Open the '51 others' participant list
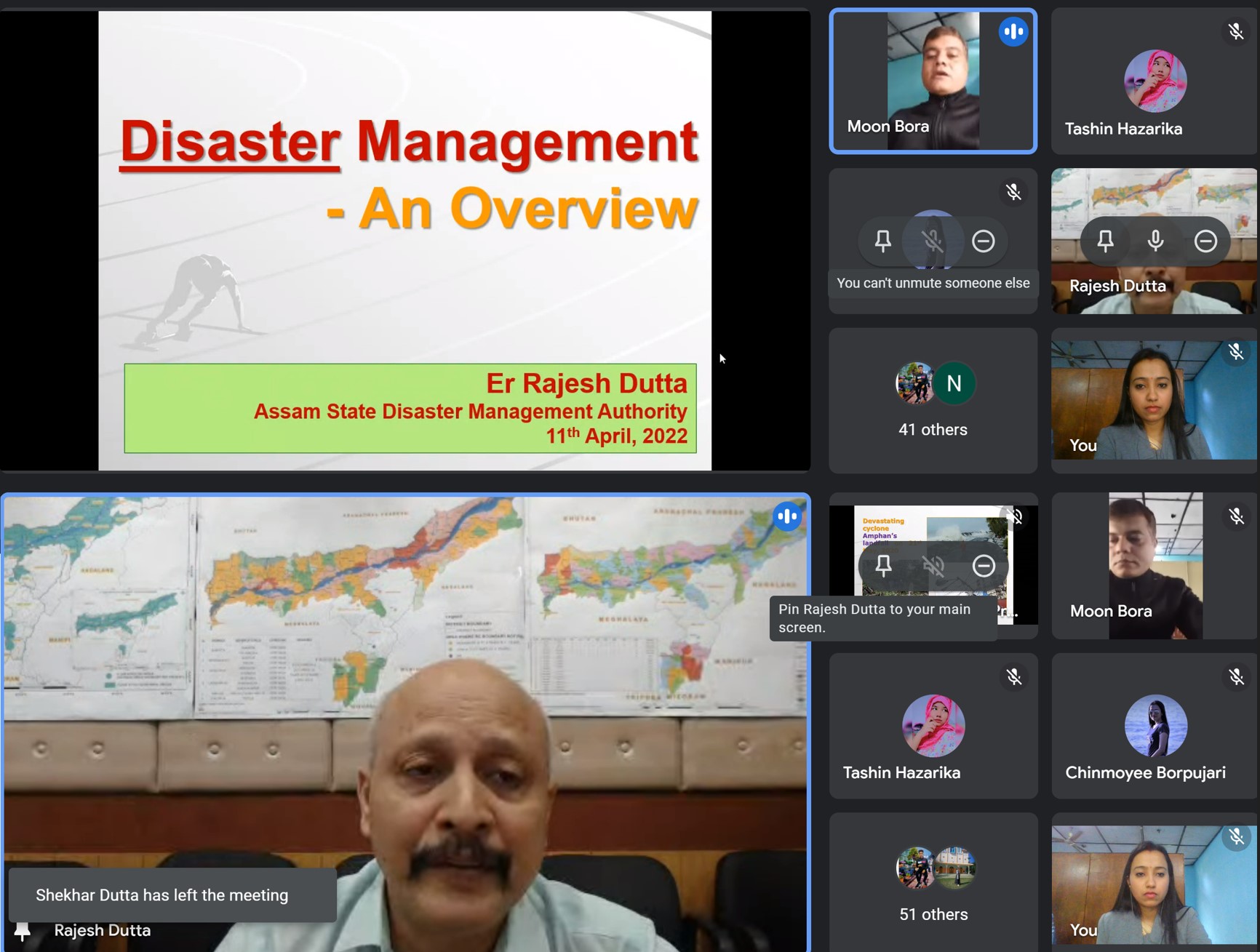The image size is (1260, 952). pos(933,882)
